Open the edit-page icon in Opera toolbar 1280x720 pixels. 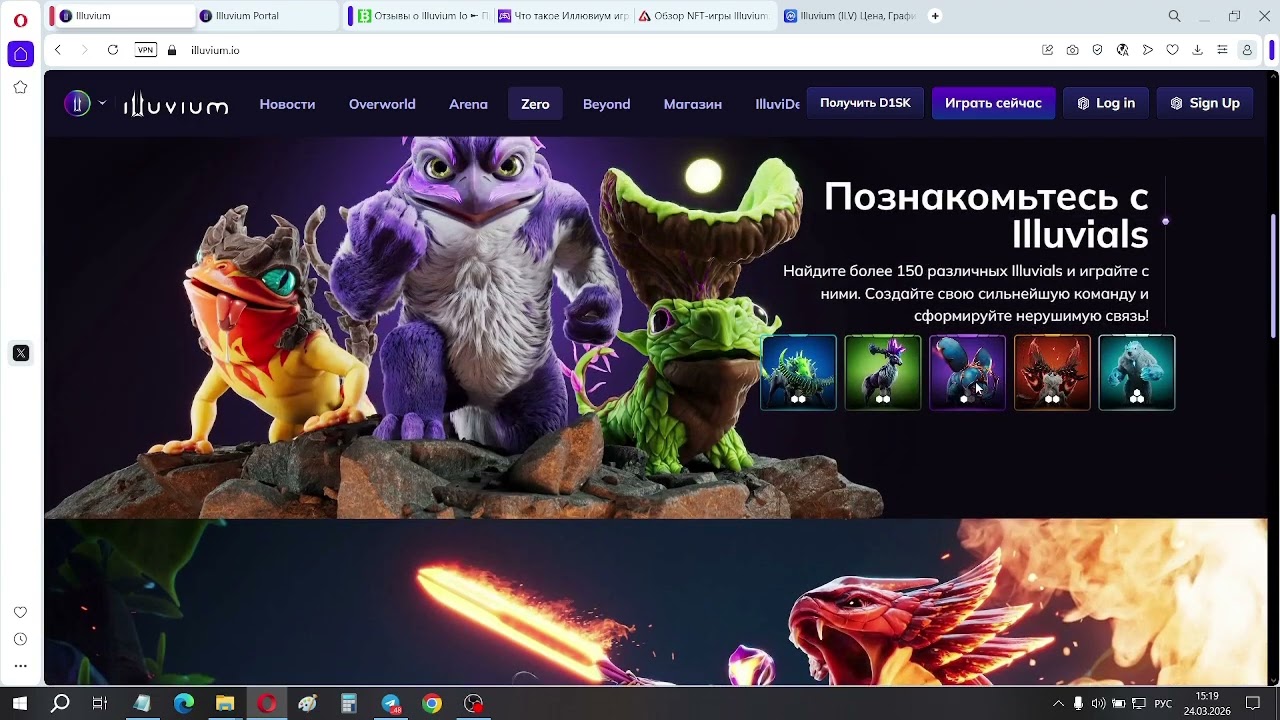(1047, 50)
